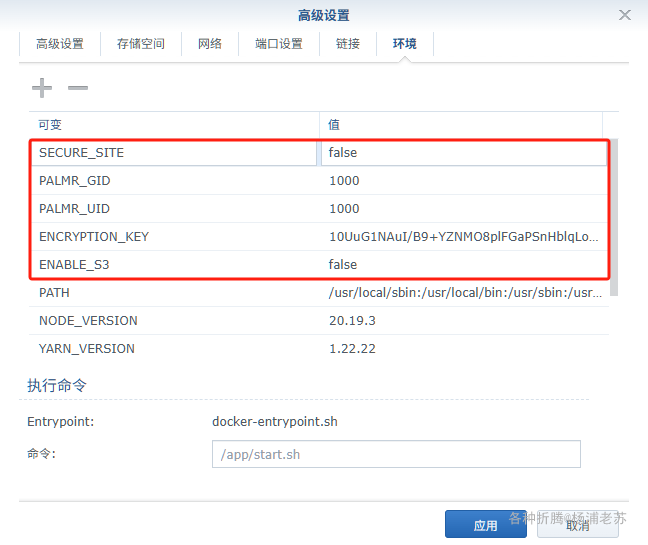Screen dimensions: 648x545
Task: Click the PALMR_GID value 1000
Action: click(344, 181)
